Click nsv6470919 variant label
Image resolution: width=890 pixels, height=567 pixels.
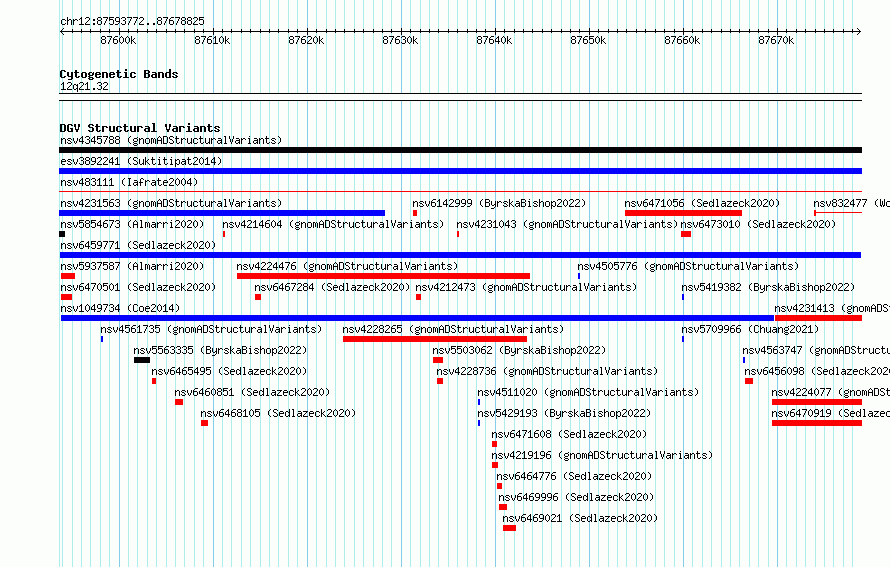click(830, 413)
